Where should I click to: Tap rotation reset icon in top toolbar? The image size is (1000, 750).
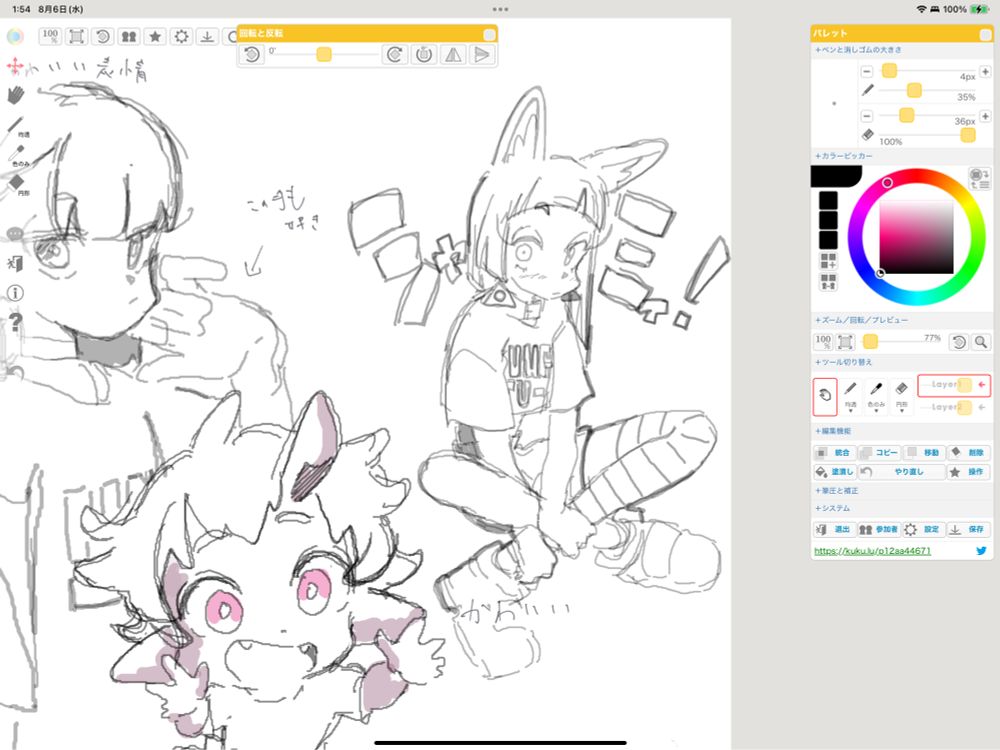tap(103, 36)
